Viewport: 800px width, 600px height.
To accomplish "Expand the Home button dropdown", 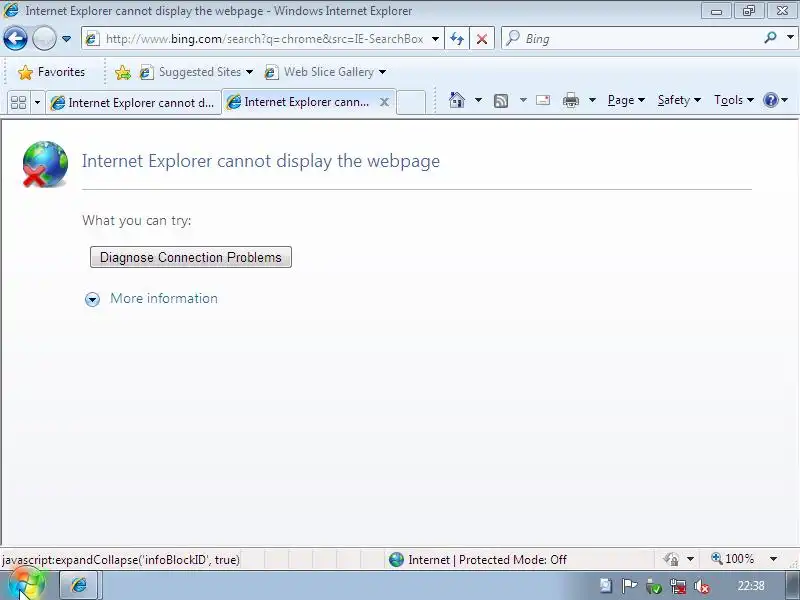I will coord(478,100).
